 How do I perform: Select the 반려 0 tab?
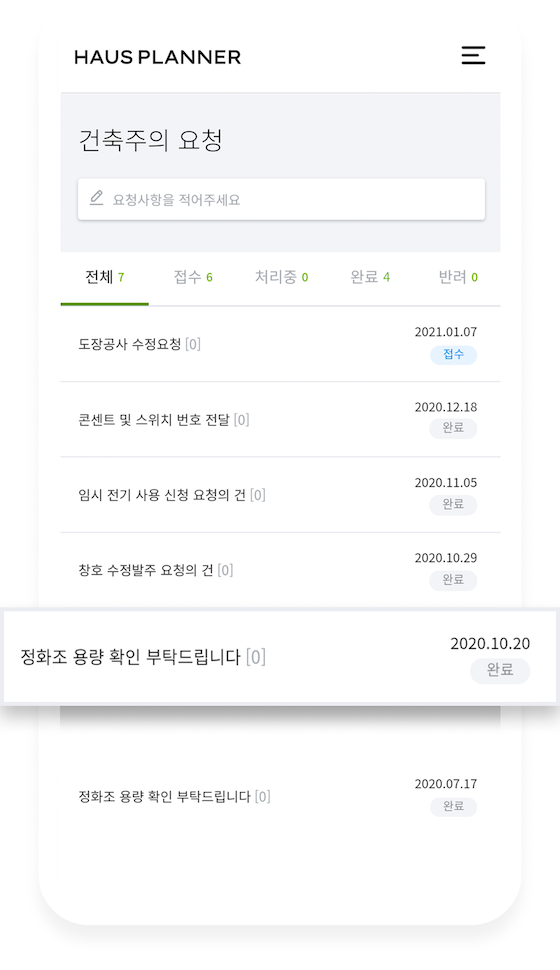point(458,277)
